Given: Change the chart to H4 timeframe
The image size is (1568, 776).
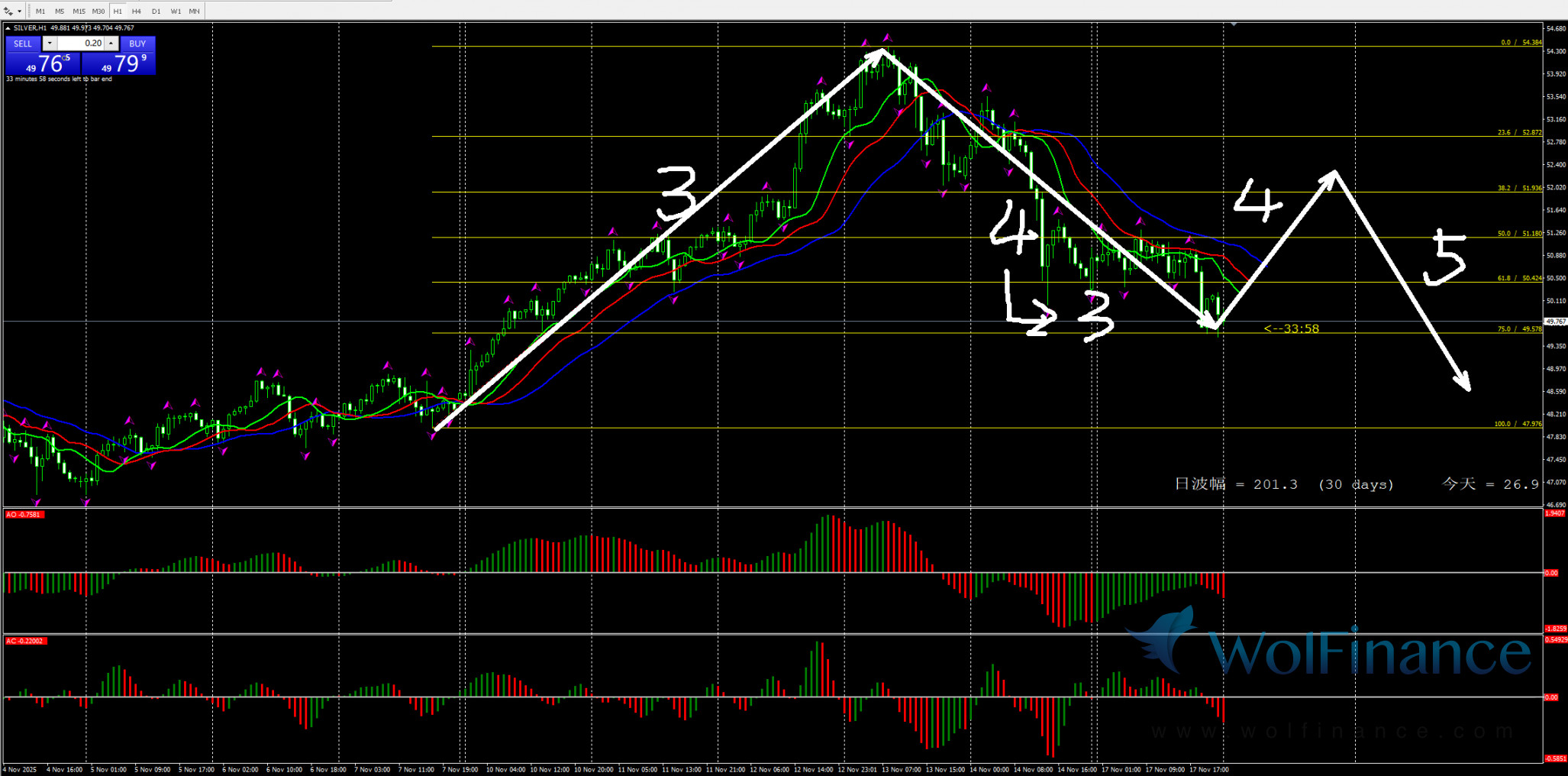Looking at the screenshot, I should click(137, 11).
